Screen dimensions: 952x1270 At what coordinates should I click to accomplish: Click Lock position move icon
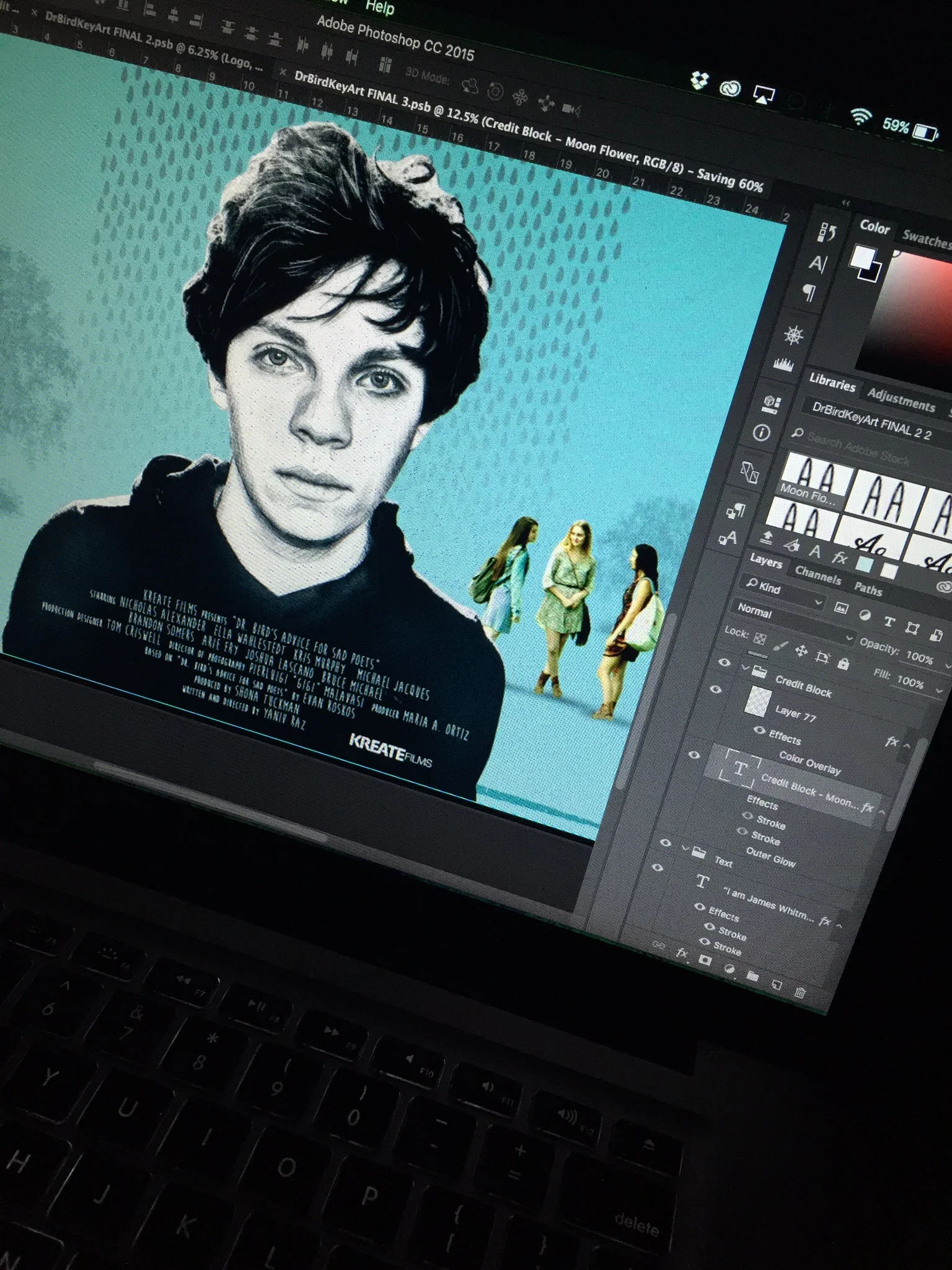pos(801,651)
